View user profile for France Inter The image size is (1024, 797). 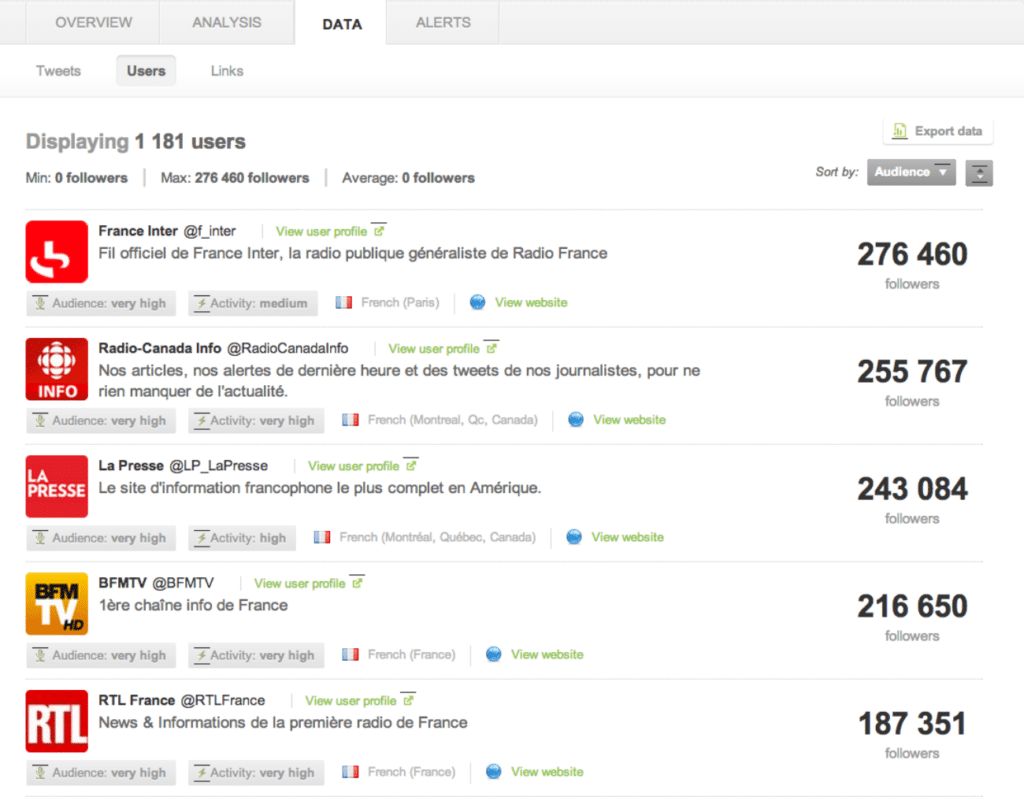pyautogui.click(x=321, y=231)
